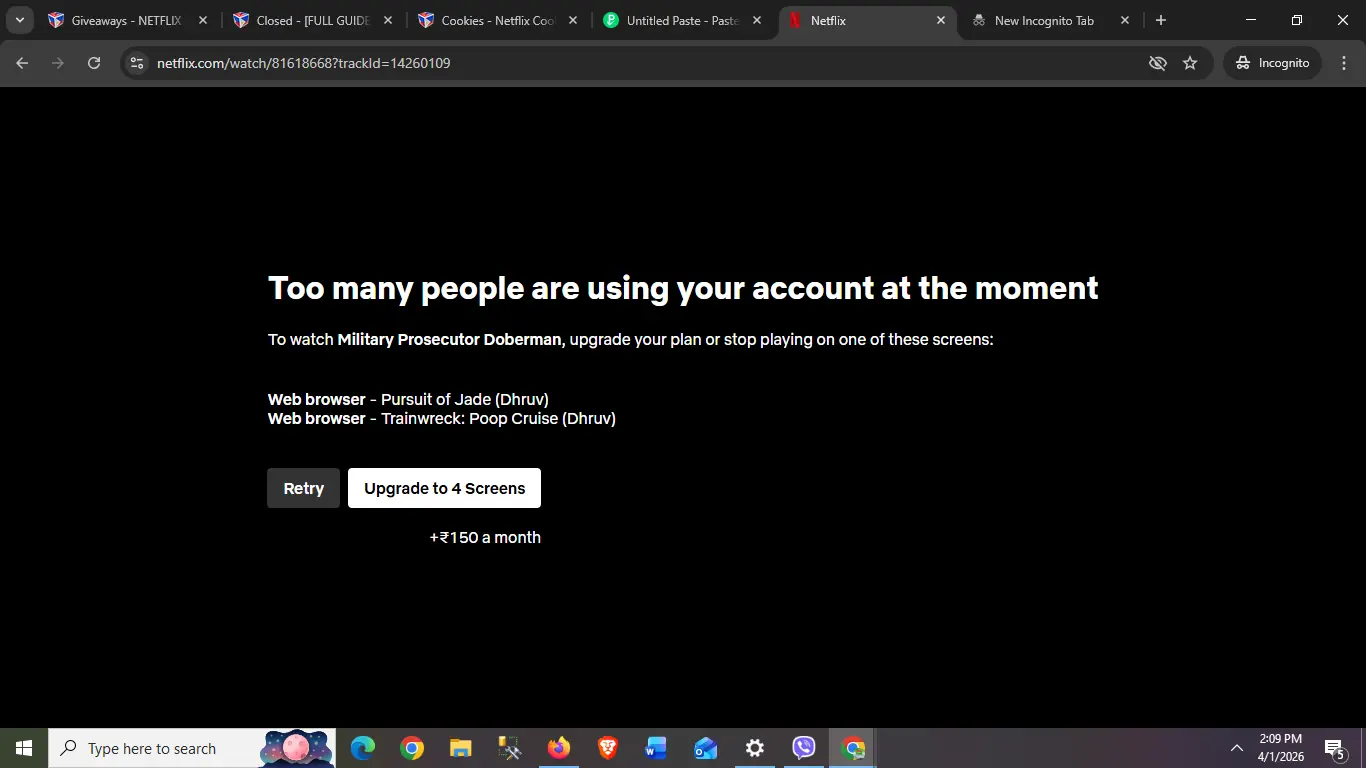Open the Cookies - Netflix Cookies tab
Screen dimensions: 1366x768
click(x=498, y=20)
